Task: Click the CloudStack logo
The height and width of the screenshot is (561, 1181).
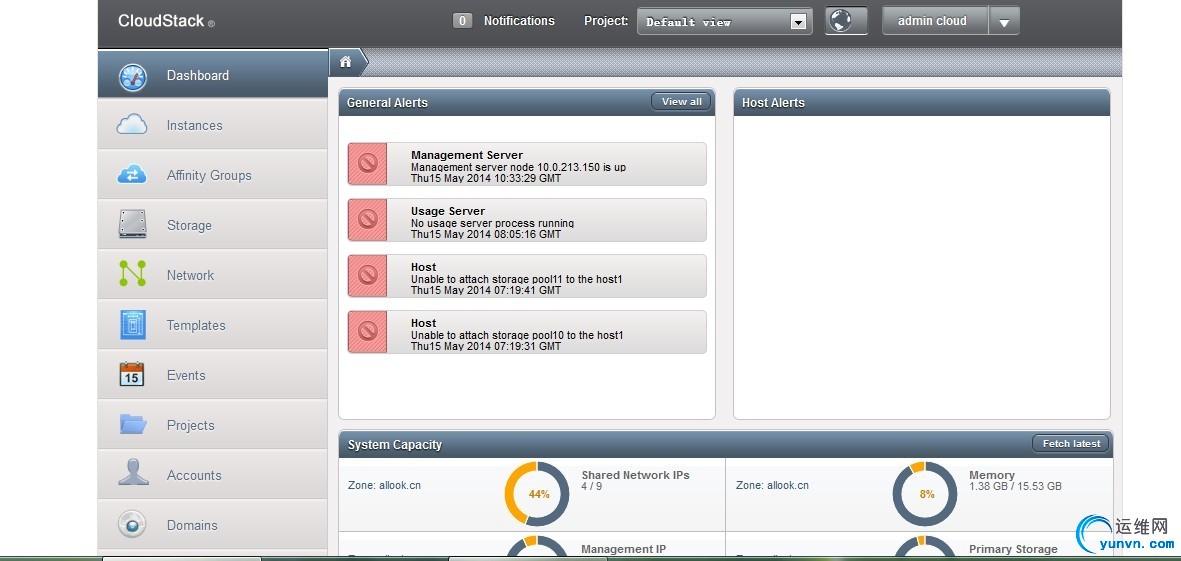Action: (x=166, y=21)
